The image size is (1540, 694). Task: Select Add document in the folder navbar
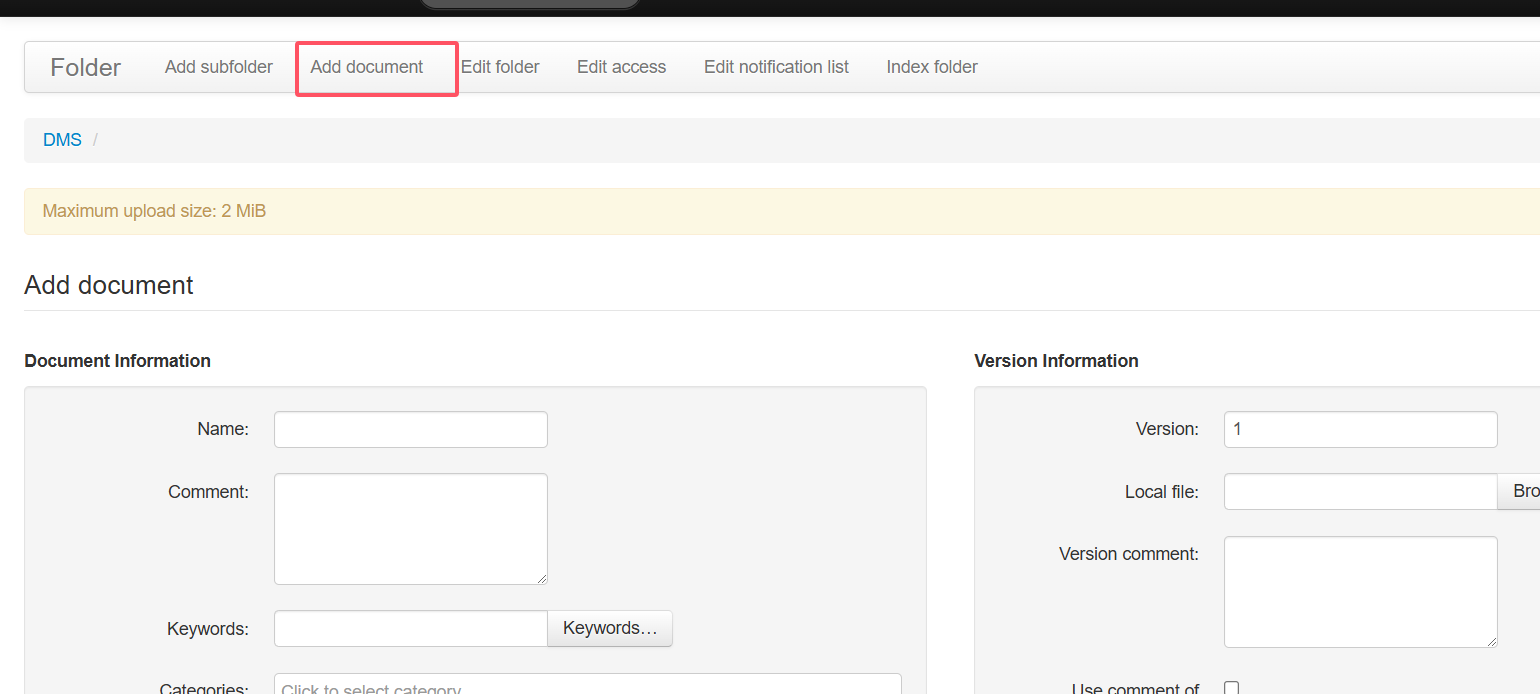tap(366, 67)
